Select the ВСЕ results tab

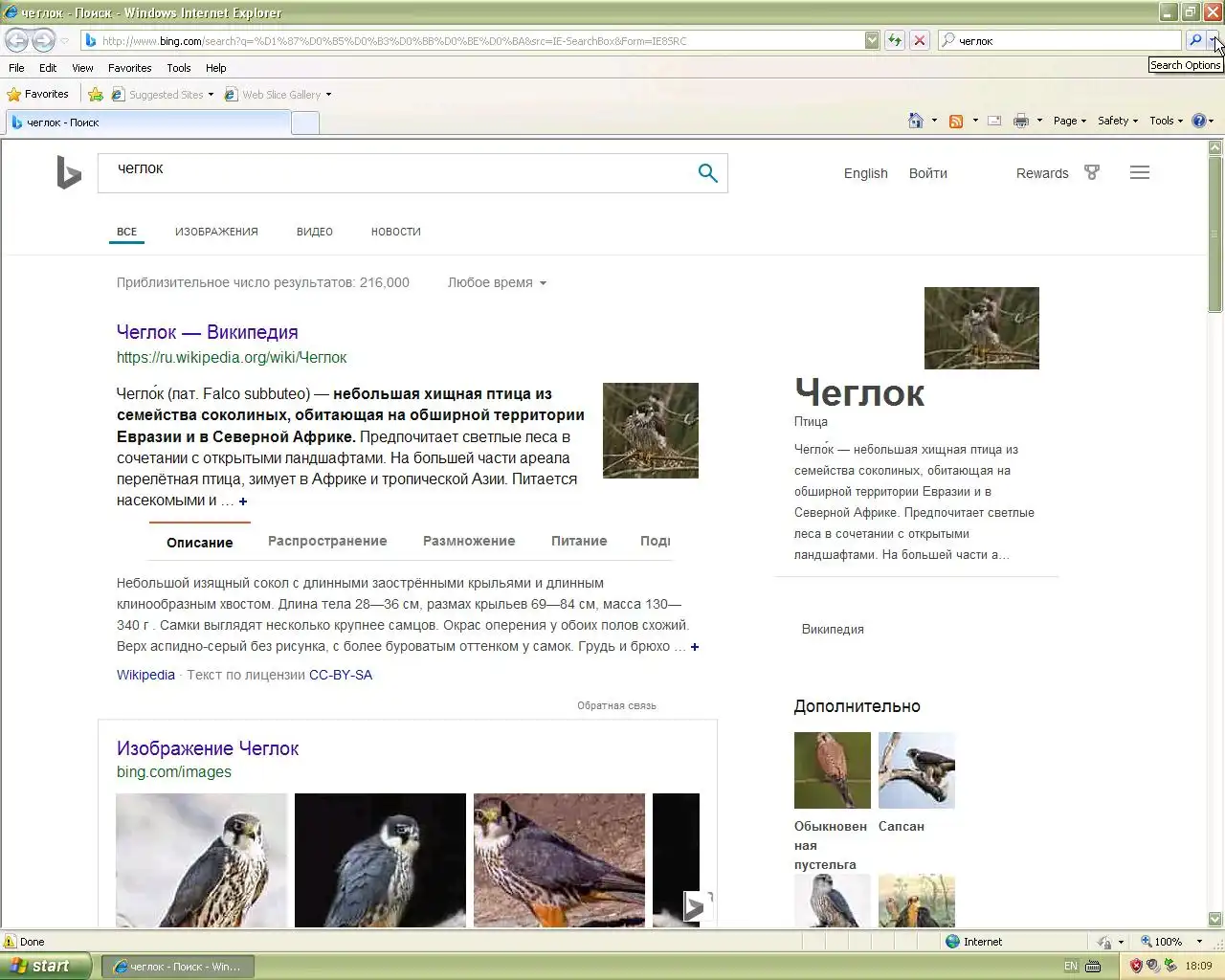tap(126, 232)
